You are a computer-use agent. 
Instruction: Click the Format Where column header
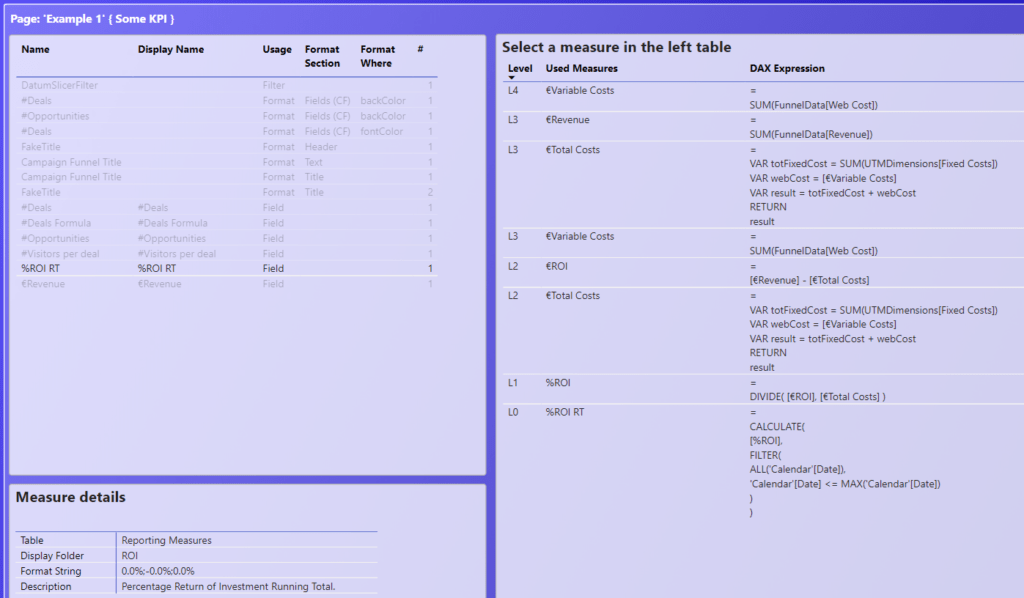pyautogui.click(x=378, y=56)
